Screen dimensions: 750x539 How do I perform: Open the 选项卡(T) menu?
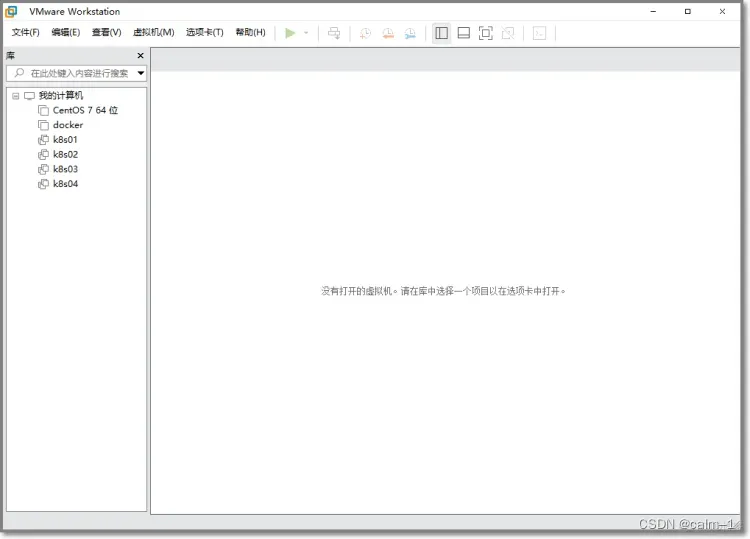tap(205, 32)
